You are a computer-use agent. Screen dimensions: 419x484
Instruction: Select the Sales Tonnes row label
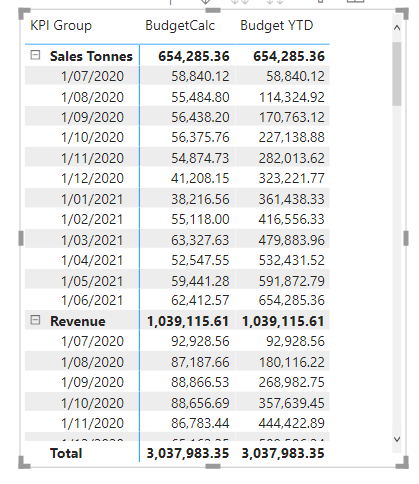tap(91, 56)
